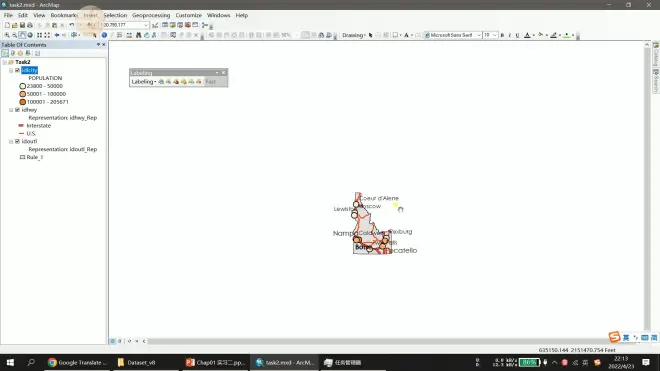The image size is (660, 371).
Task: Open the Geoprocessing menu
Action: click(151, 15)
